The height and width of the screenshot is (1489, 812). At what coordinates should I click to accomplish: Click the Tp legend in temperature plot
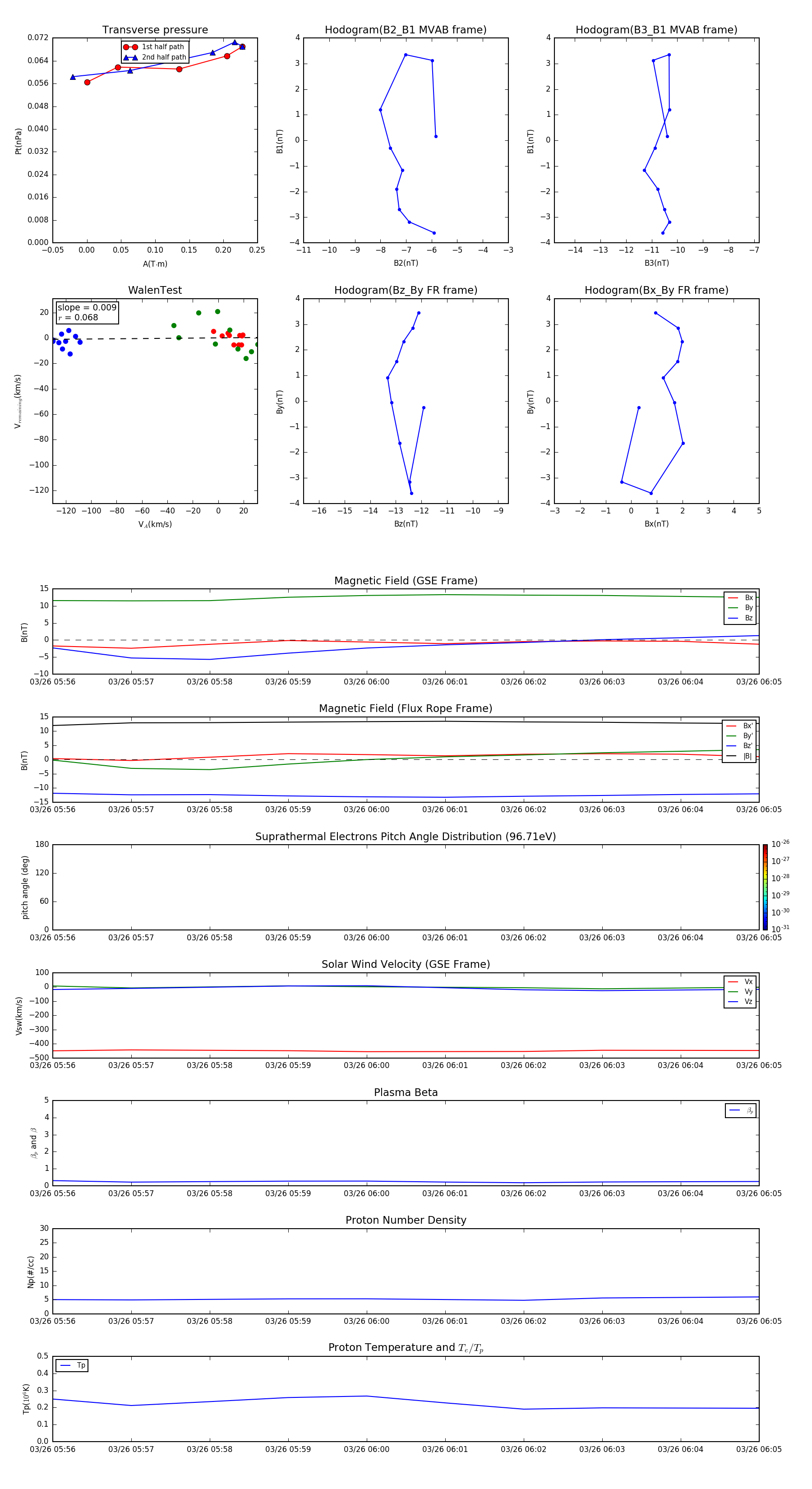point(72,1365)
